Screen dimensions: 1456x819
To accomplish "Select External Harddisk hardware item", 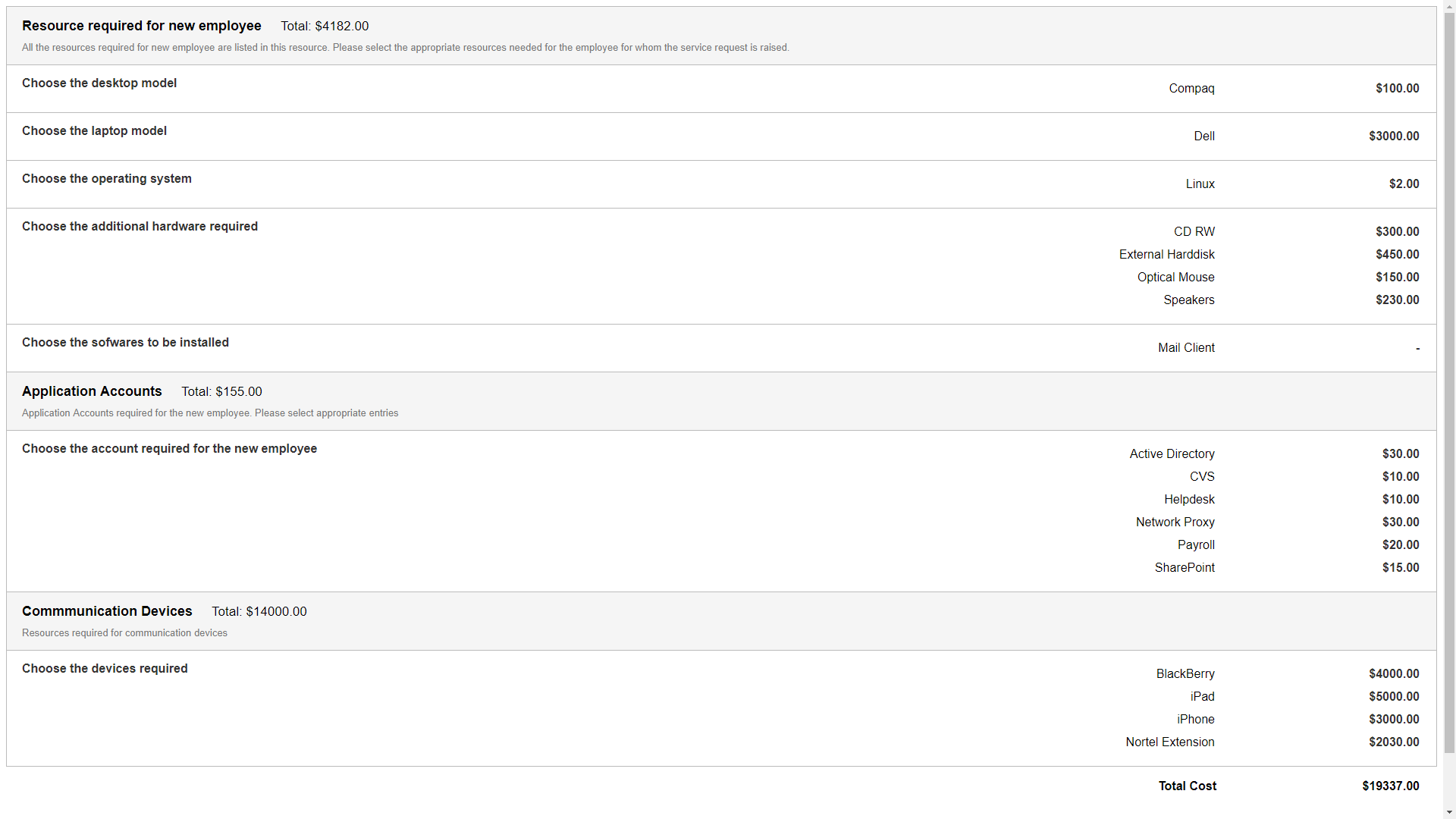I will pyautogui.click(x=1166, y=255).
